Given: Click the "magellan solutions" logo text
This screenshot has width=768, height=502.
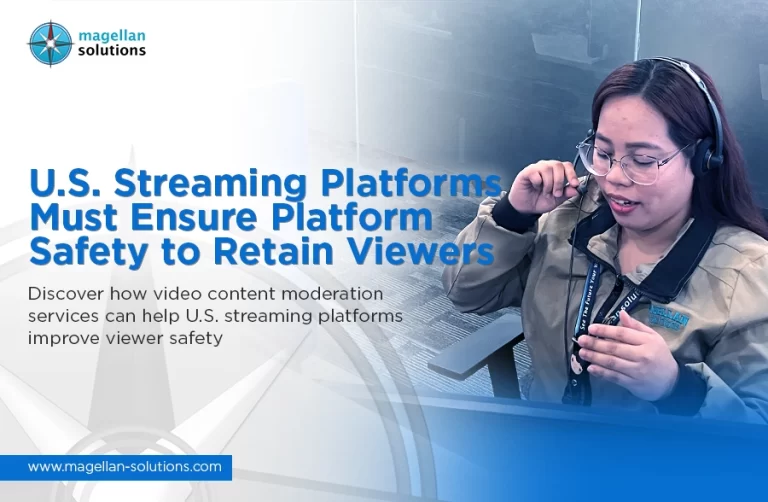Looking at the screenshot, I should [112, 44].
